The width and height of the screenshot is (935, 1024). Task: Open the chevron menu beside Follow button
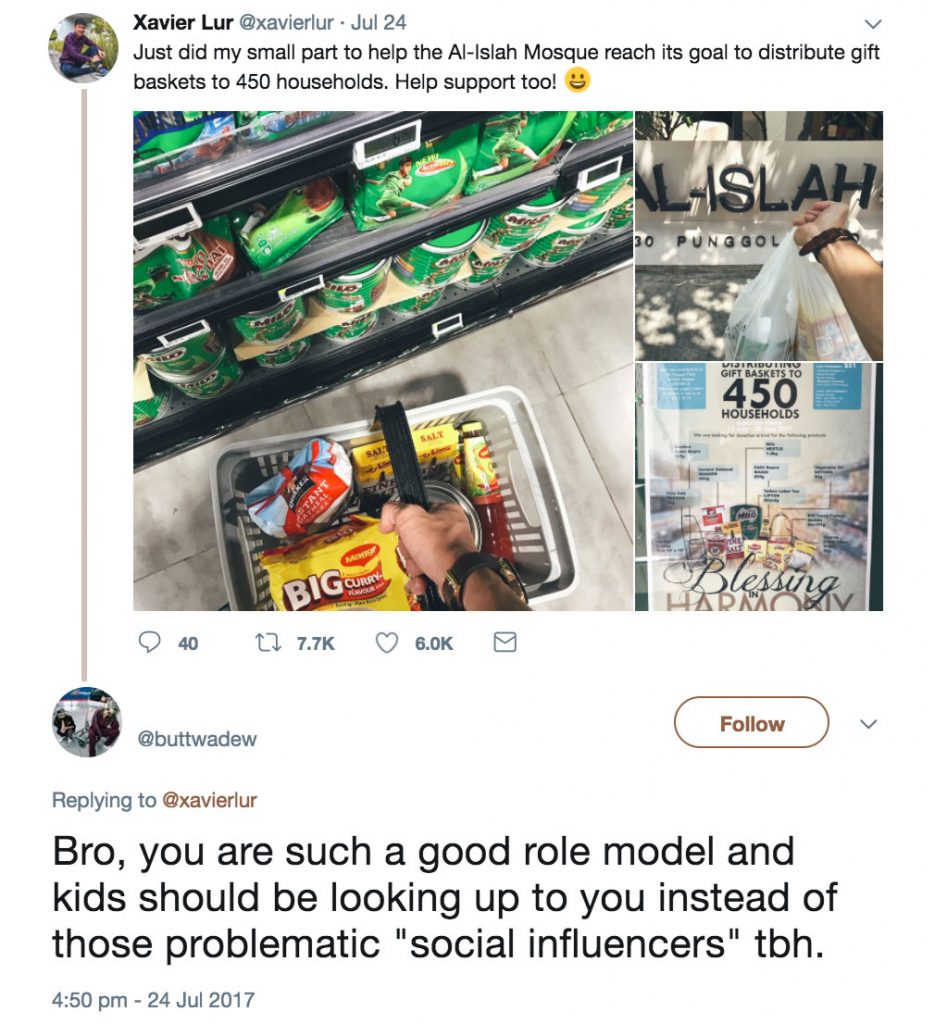[x=868, y=724]
